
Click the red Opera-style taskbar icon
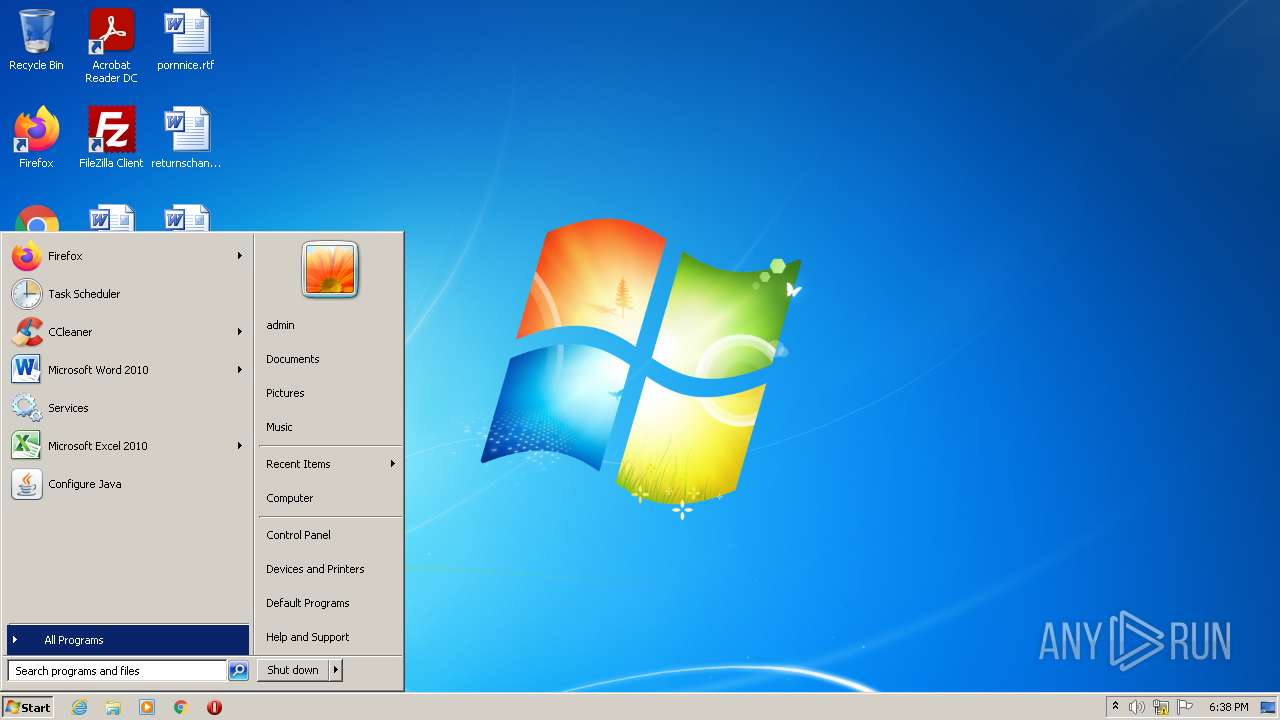click(214, 707)
